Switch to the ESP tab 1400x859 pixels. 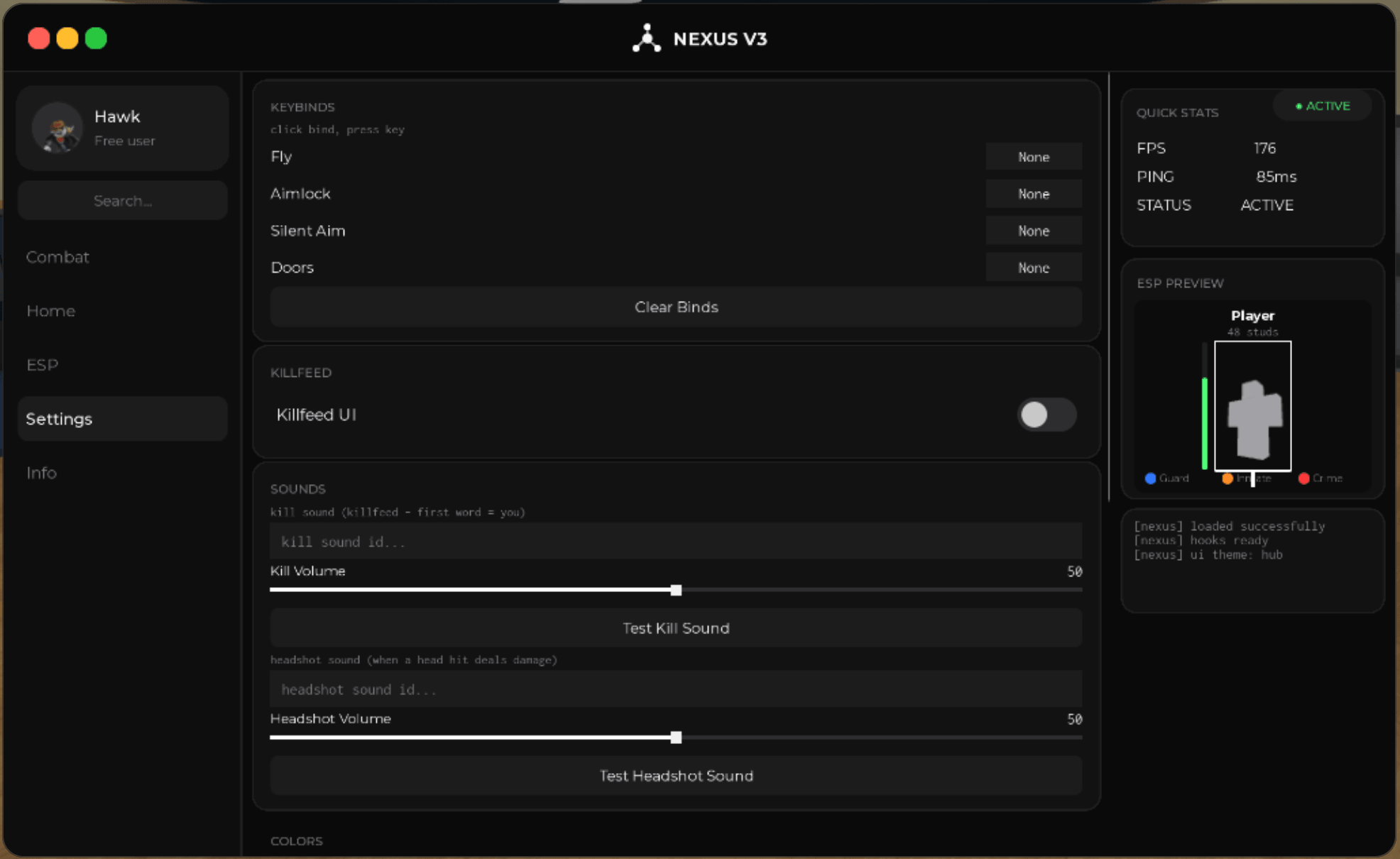click(x=122, y=365)
